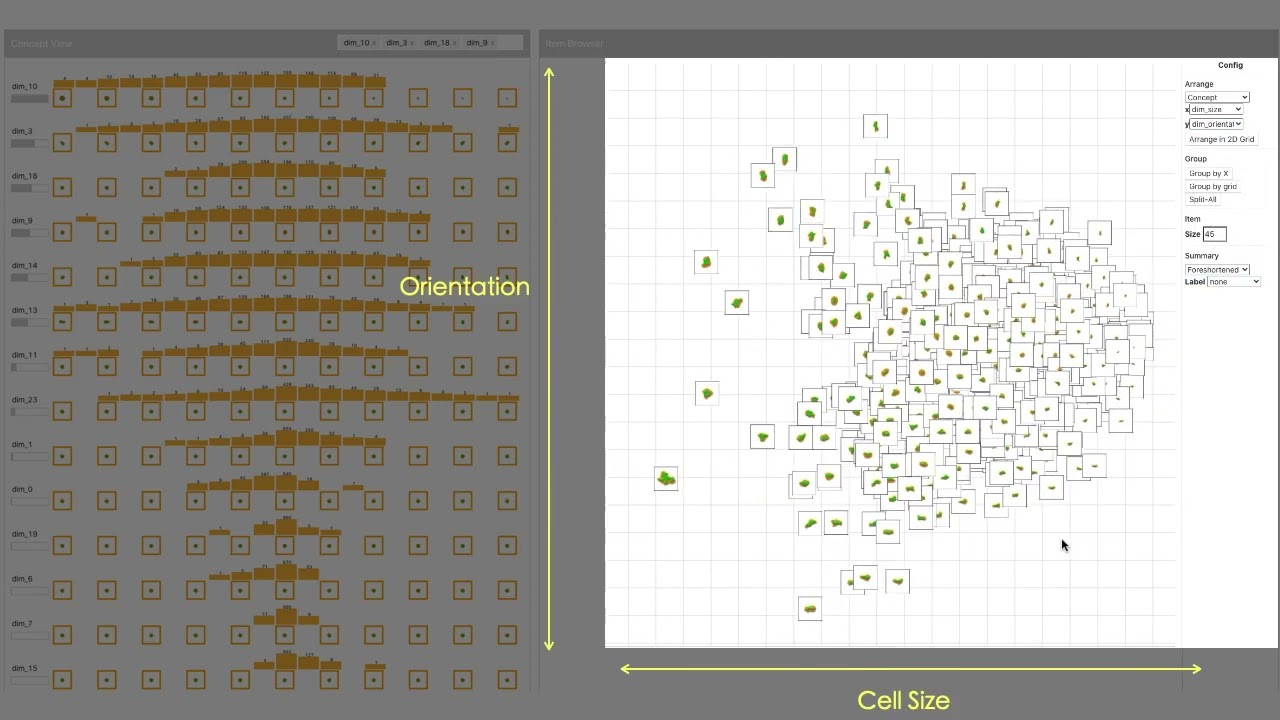Adjust the bar under the dim_10 label
1280x720 pixels.
pyautogui.click(x=30, y=99)
